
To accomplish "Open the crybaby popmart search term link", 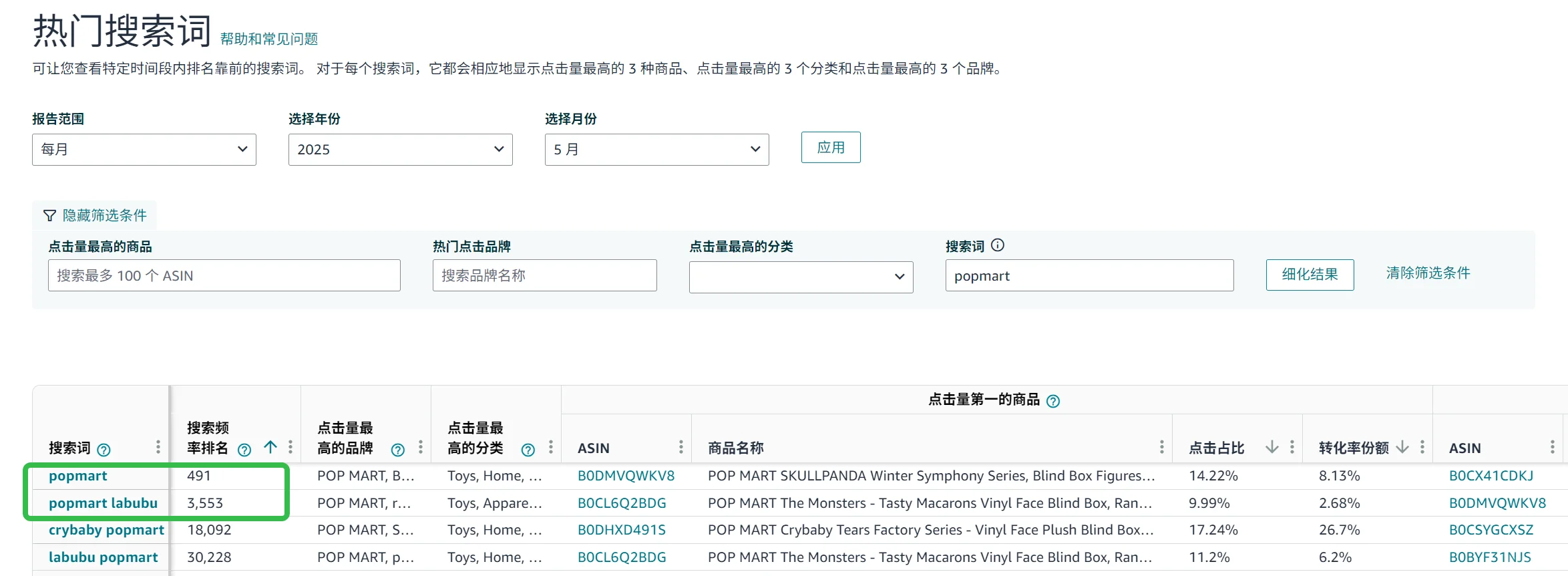I will point(107,530).
